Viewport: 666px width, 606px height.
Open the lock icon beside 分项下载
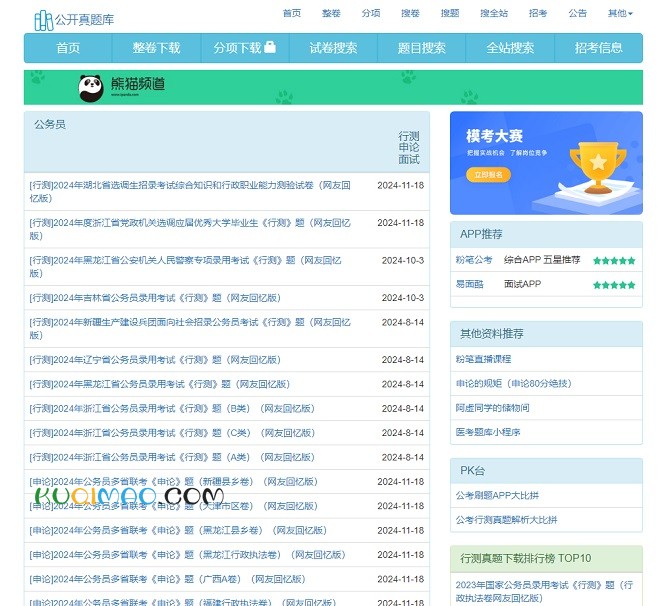pyautogui.click(x=270, y=47)
